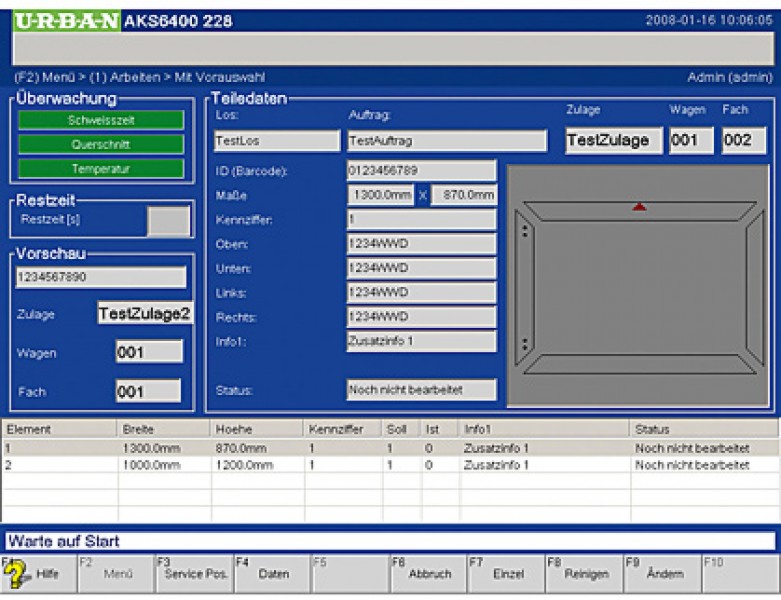Click the ID Barcode field 0123456789

pyautogui.click(x=421, y=170)
